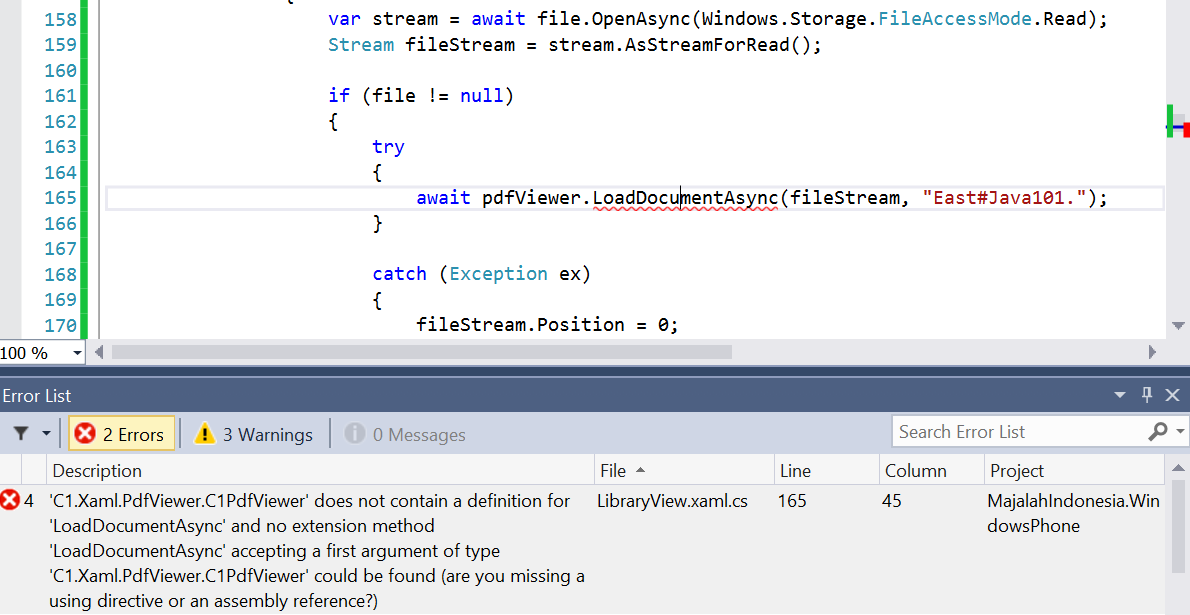Close the Error List panel
Image resolution: width=1190 pixels, height=615 pixels.
(x=1173, y=395)
